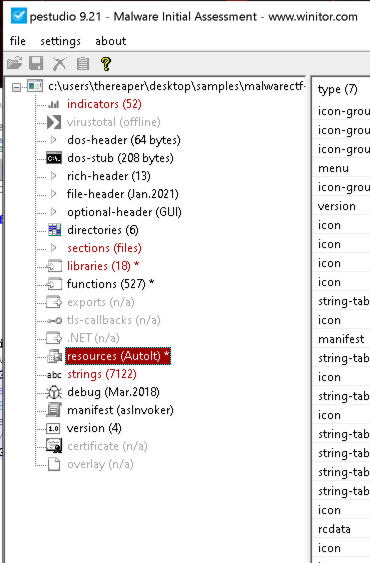The width and height of the screenshot is (370, 563).
Task: Click the close file X toolbar icon
Action: [59, 64]
